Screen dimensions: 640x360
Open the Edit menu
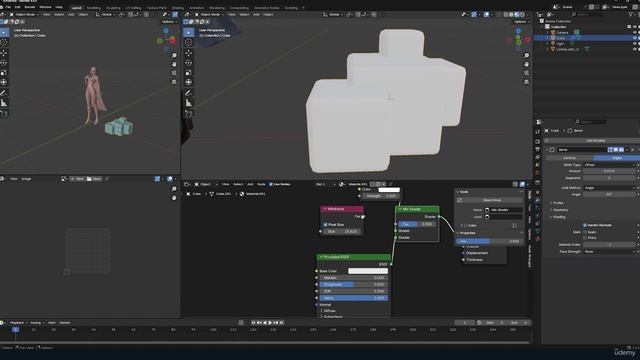(18, 7)
